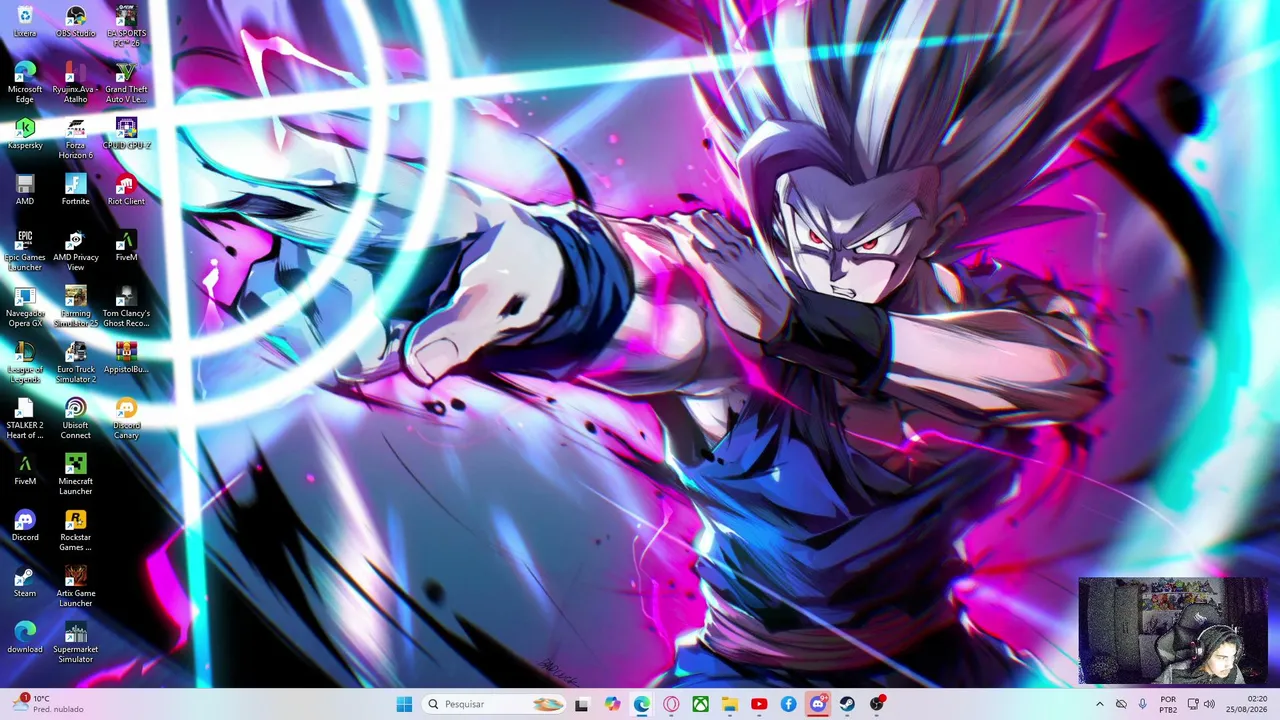
Task: Select the AMD desktop icon
Action: coord(25,190)
